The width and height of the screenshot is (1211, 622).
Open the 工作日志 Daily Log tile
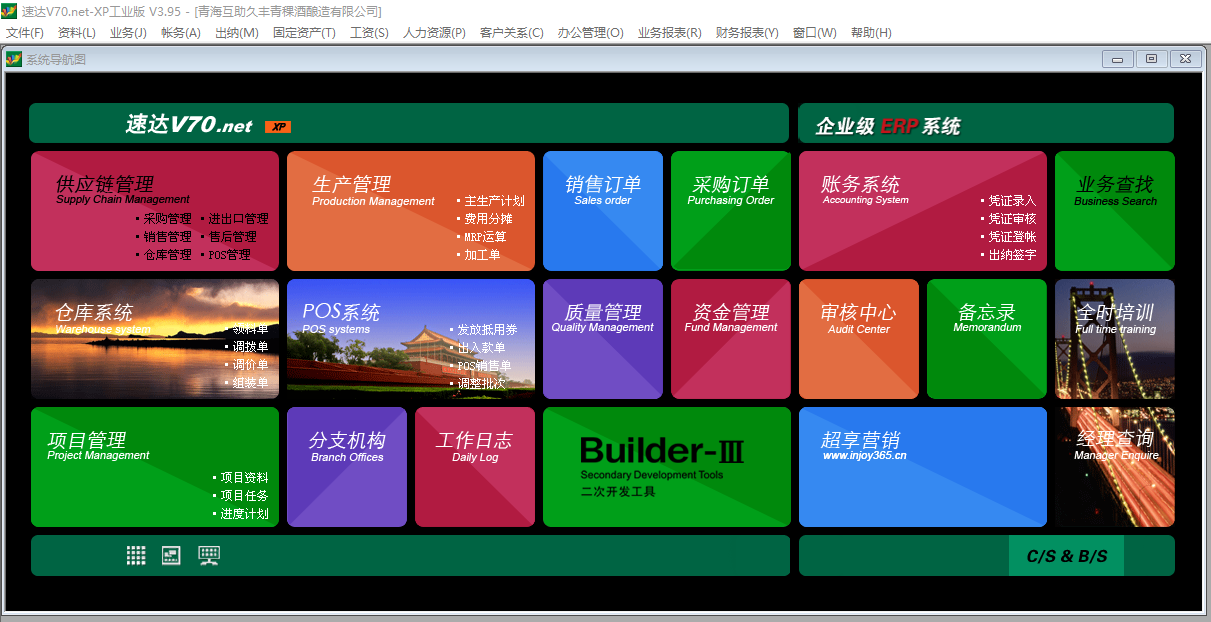[x=475, y=467]
